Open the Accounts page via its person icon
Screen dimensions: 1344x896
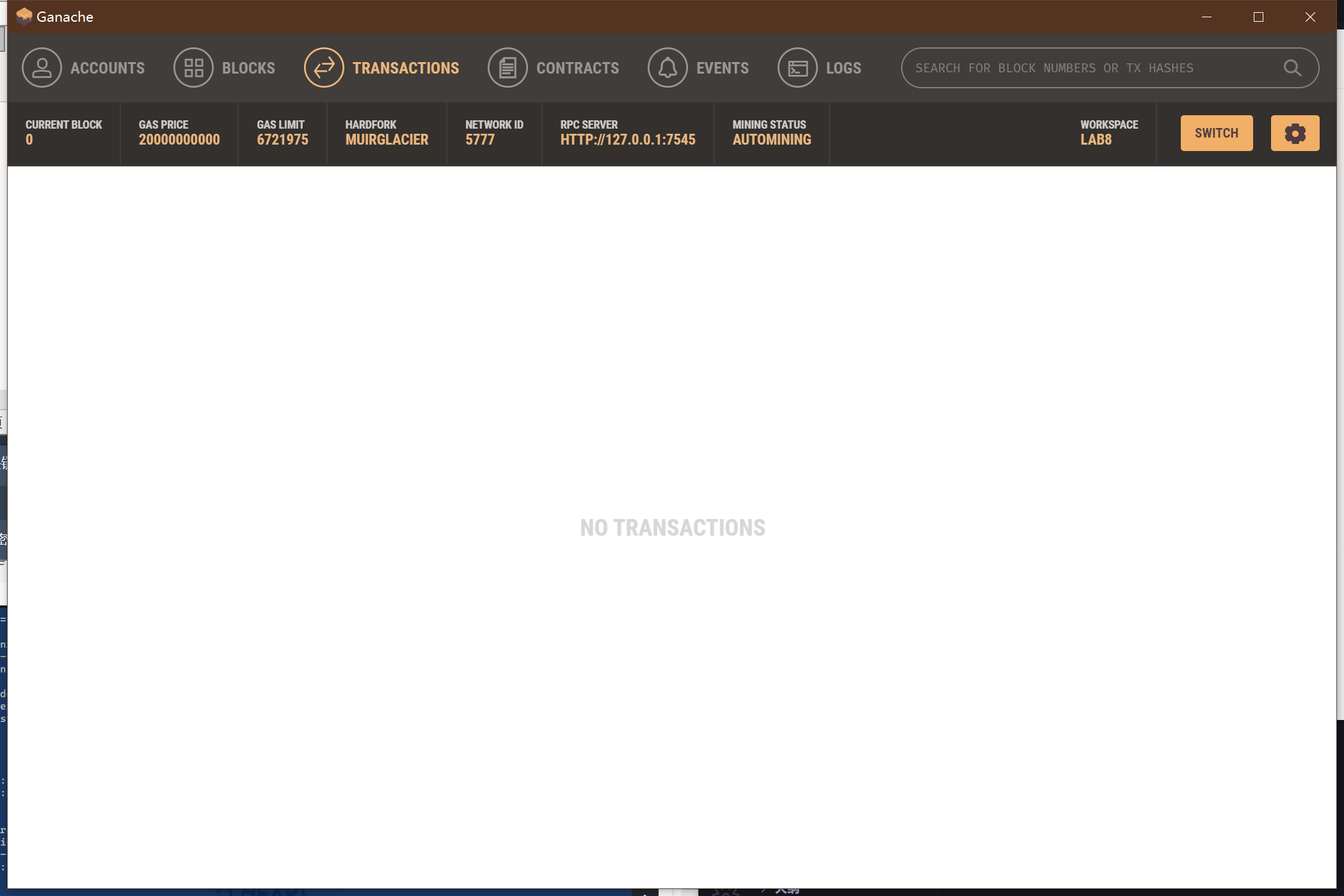42,68
